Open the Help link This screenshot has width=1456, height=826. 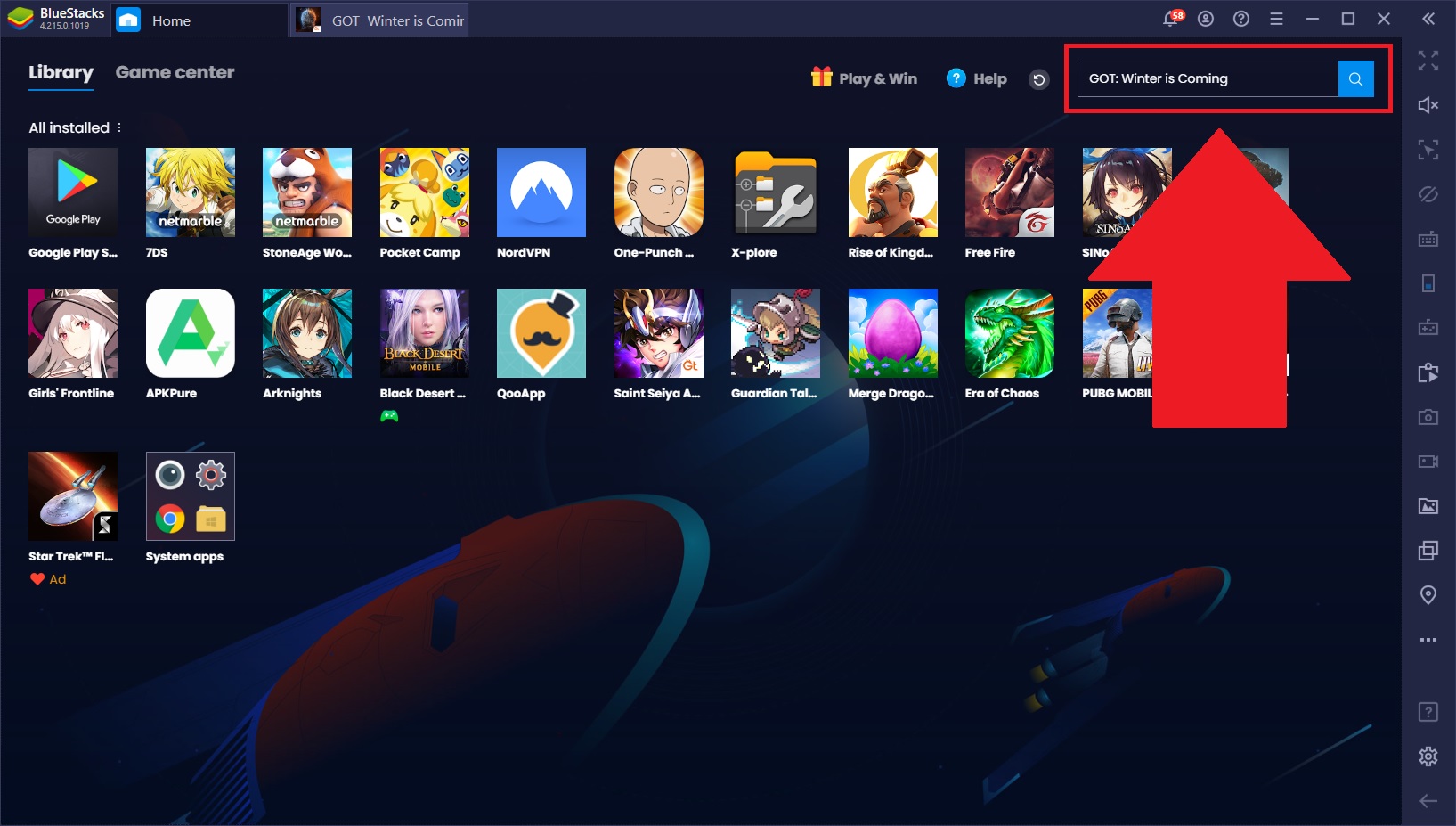tap(977, 78)
